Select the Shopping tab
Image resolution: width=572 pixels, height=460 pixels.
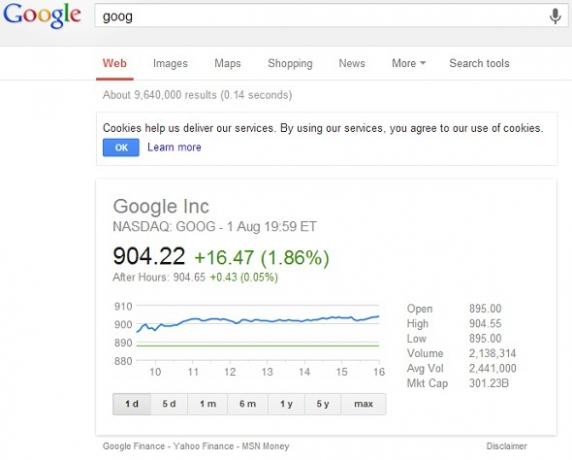[x=290, y=63]
